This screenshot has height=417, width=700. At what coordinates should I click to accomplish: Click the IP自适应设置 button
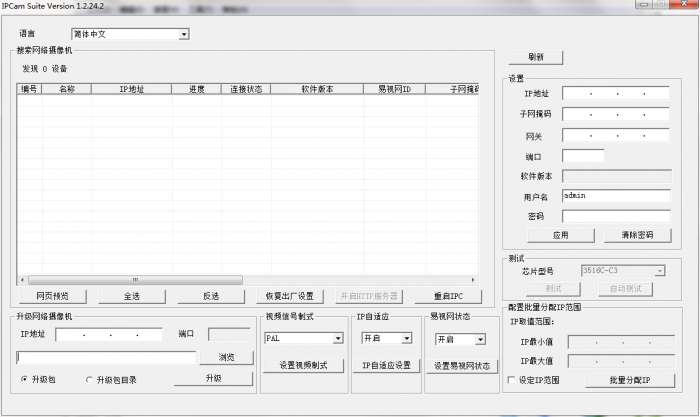coord(386,365)
